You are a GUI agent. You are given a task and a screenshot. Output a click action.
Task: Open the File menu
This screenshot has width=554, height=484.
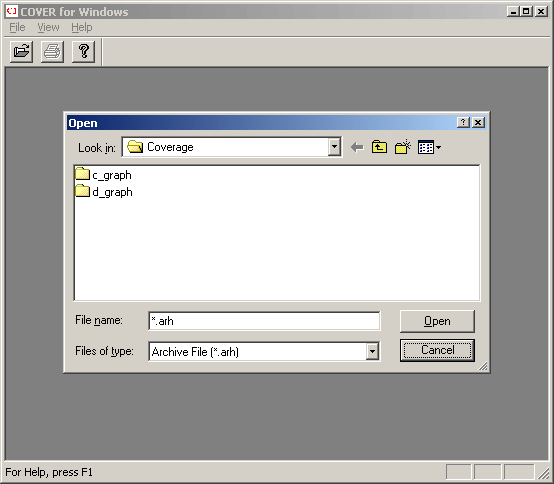point(17,27)
